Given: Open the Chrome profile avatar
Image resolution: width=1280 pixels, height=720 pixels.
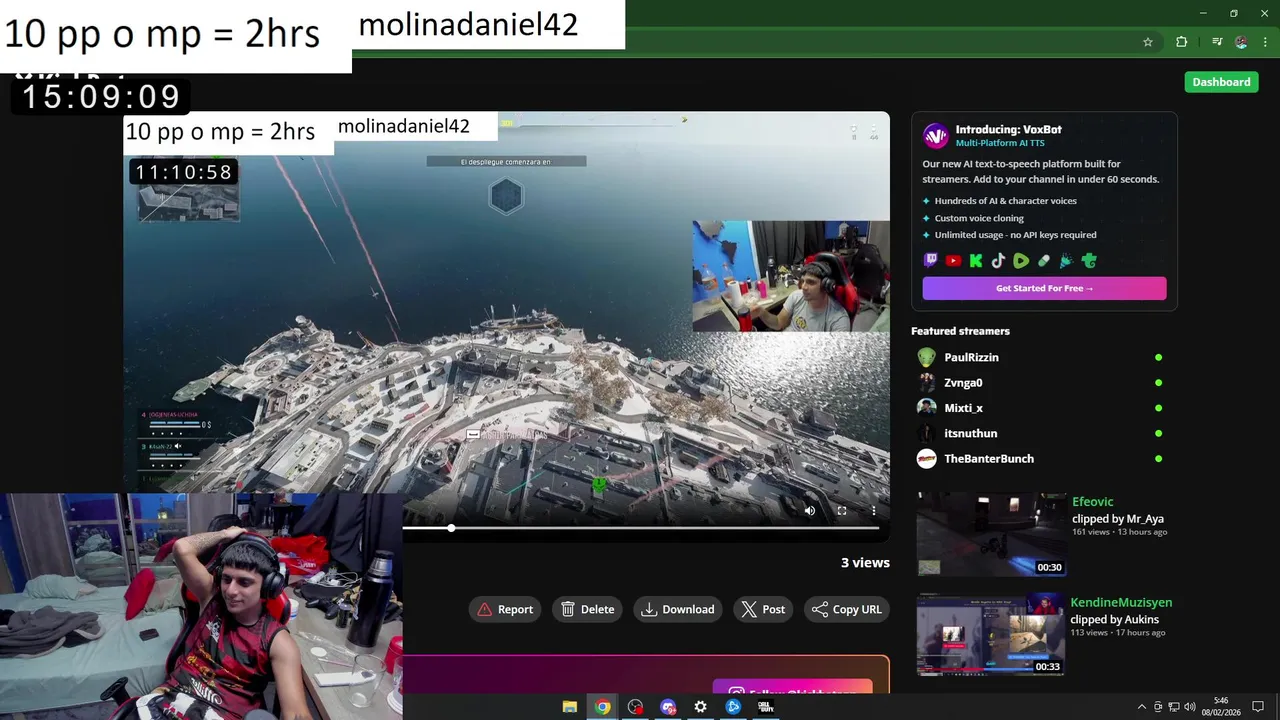Looking at the screenshot, I should click(x=1241, y=42).
